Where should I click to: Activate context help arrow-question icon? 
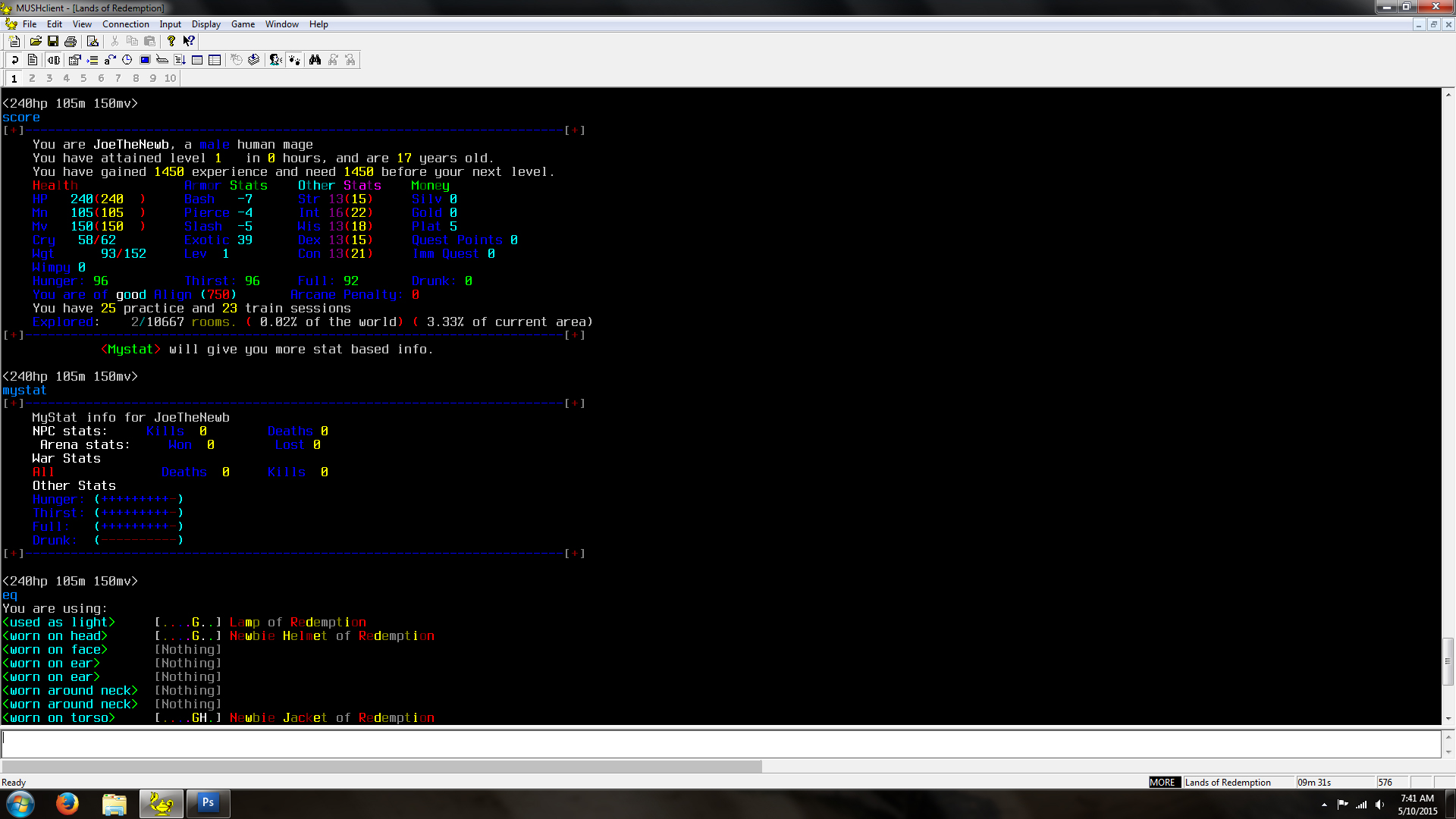pyautogui.click(x=189, y=41)
